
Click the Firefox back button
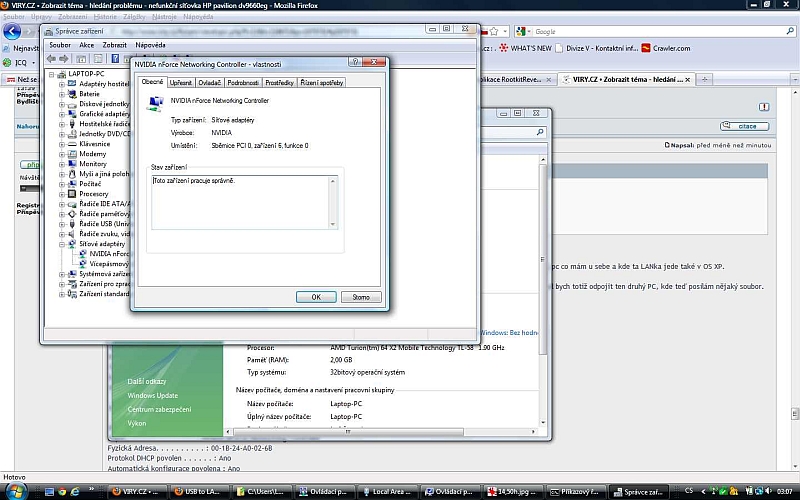tap(12, 32)
